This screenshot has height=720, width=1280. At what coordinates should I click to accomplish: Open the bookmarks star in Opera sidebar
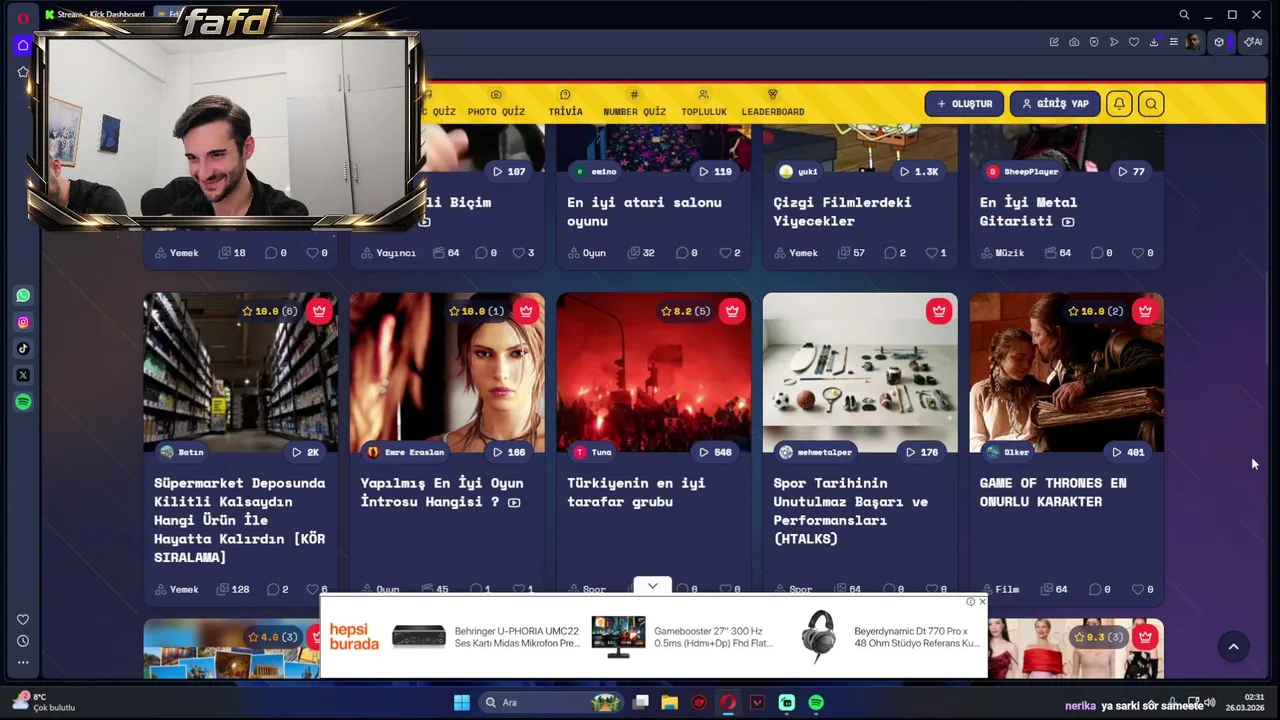(23, 72)
